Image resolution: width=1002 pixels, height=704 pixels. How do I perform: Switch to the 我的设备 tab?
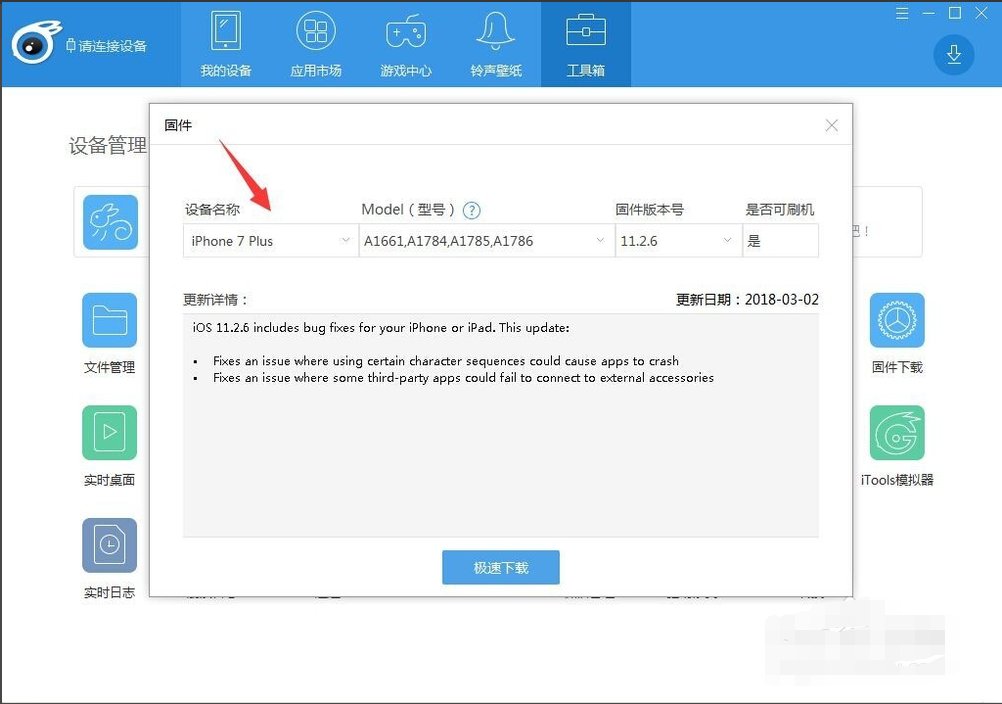(x=225, y=43)
